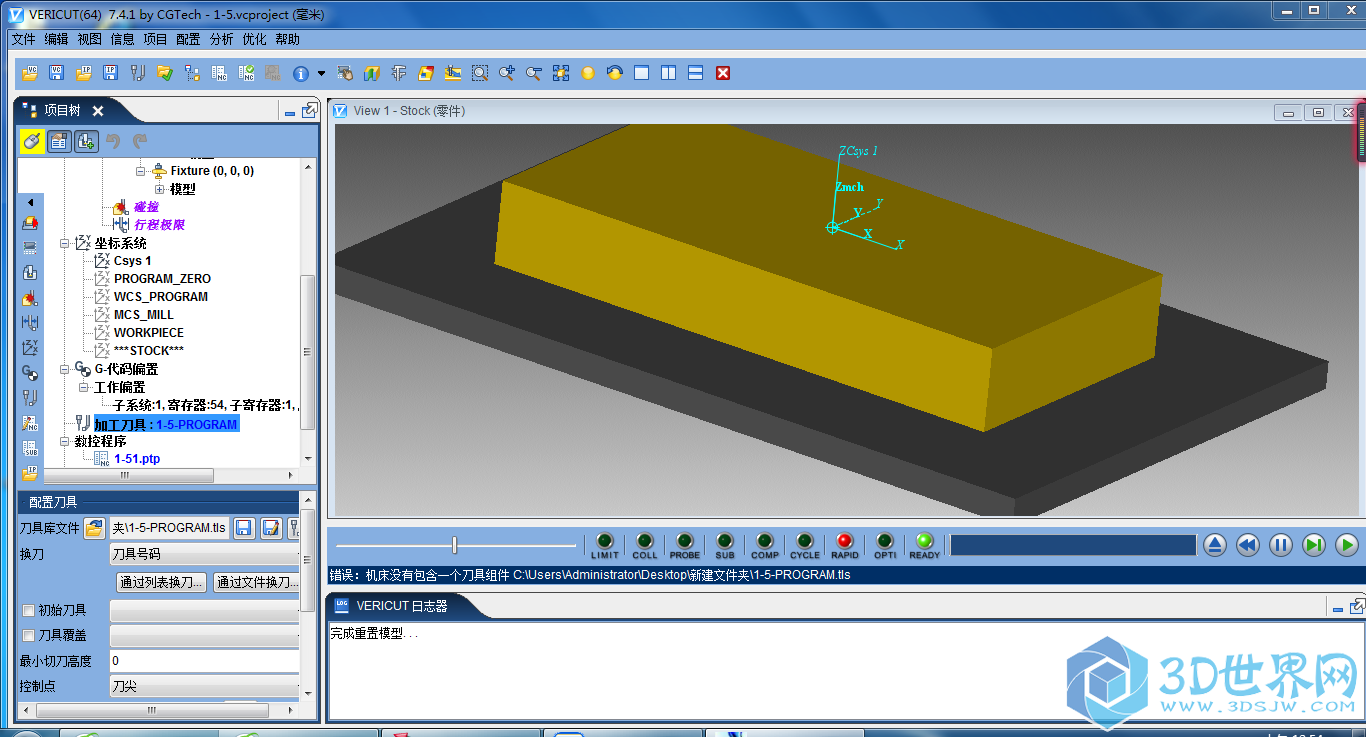The width and height of the screenshot is (1366, 737).
Task: Switch to two side-by-side views layout
Action: 669,73
